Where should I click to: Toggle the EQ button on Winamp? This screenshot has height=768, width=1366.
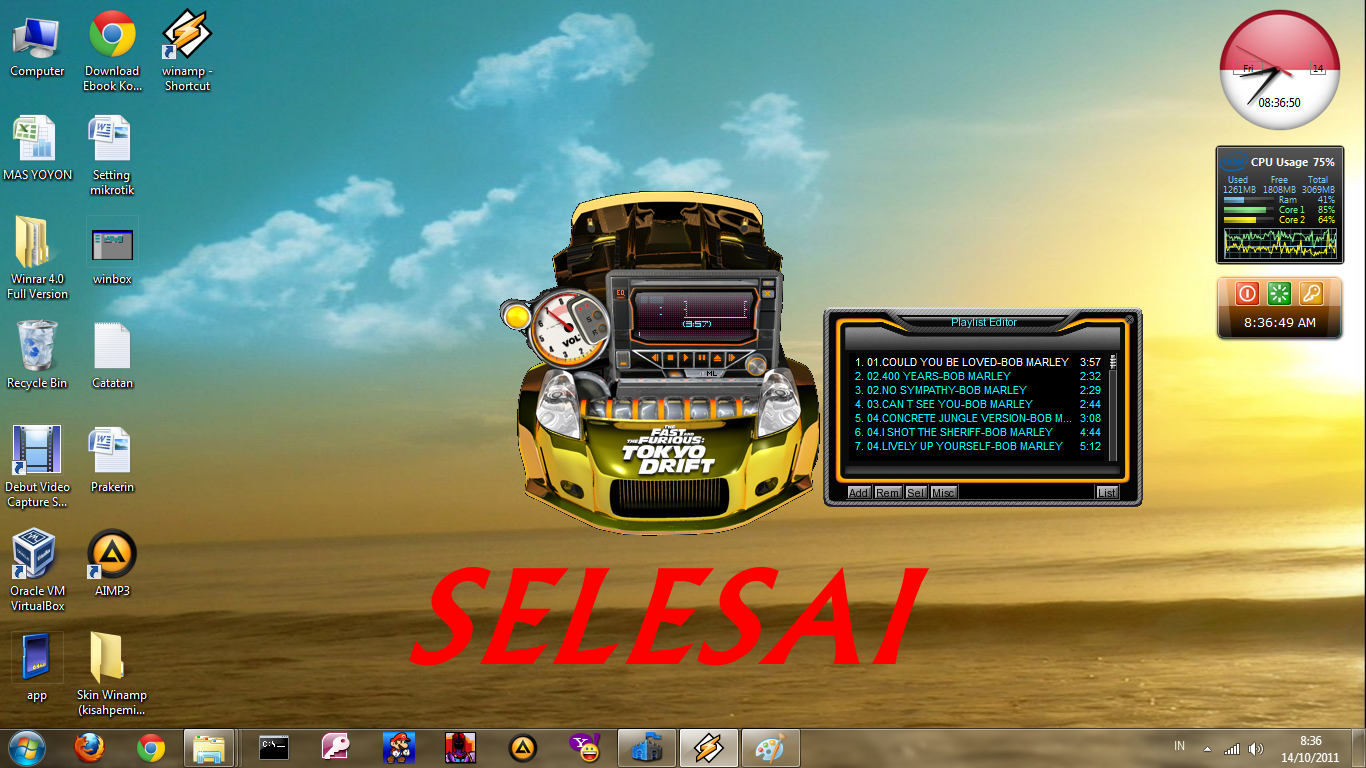coord(620,294)
